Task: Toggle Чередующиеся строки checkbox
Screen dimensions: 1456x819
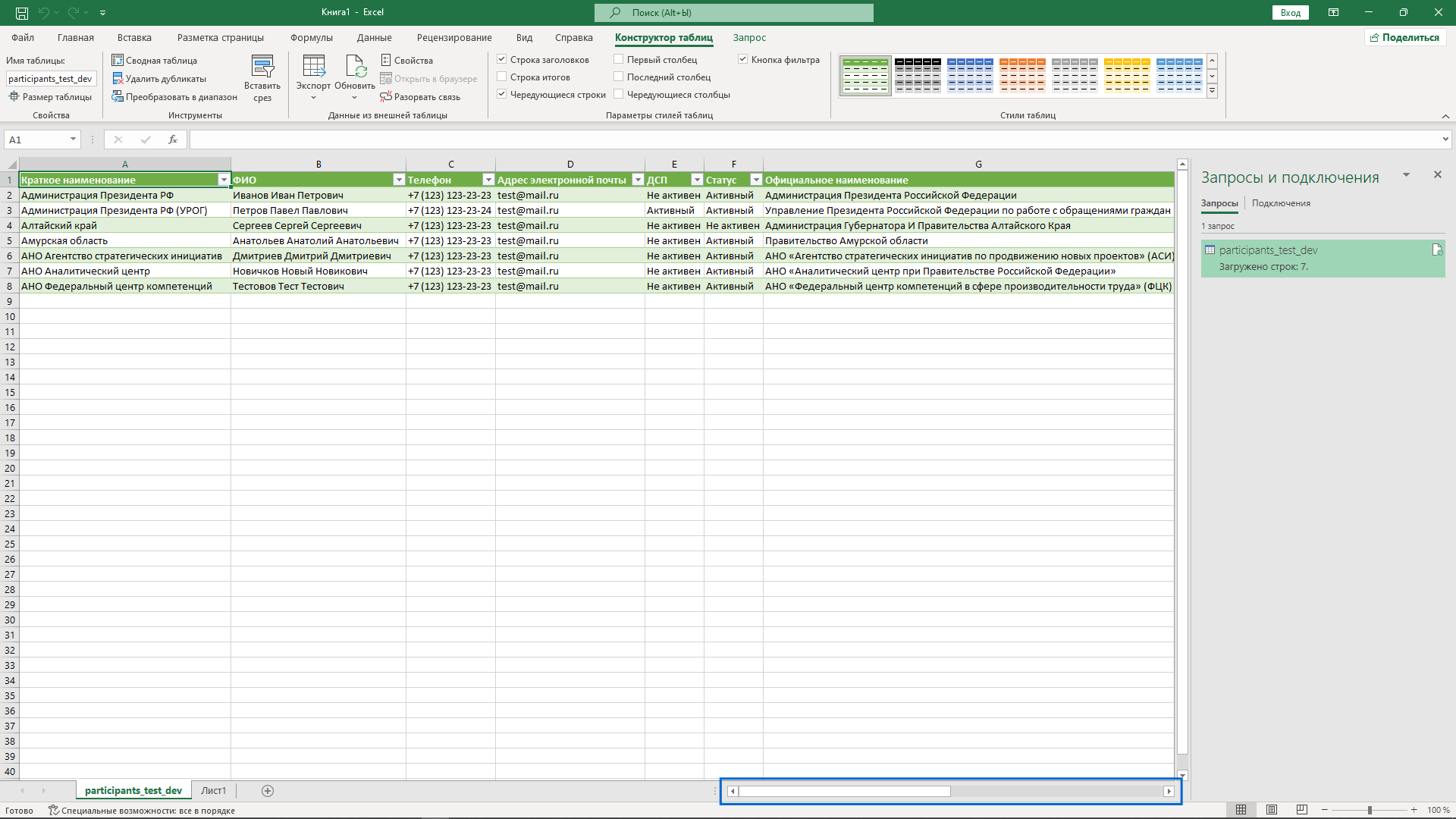Action: click(x=501, y=94)
